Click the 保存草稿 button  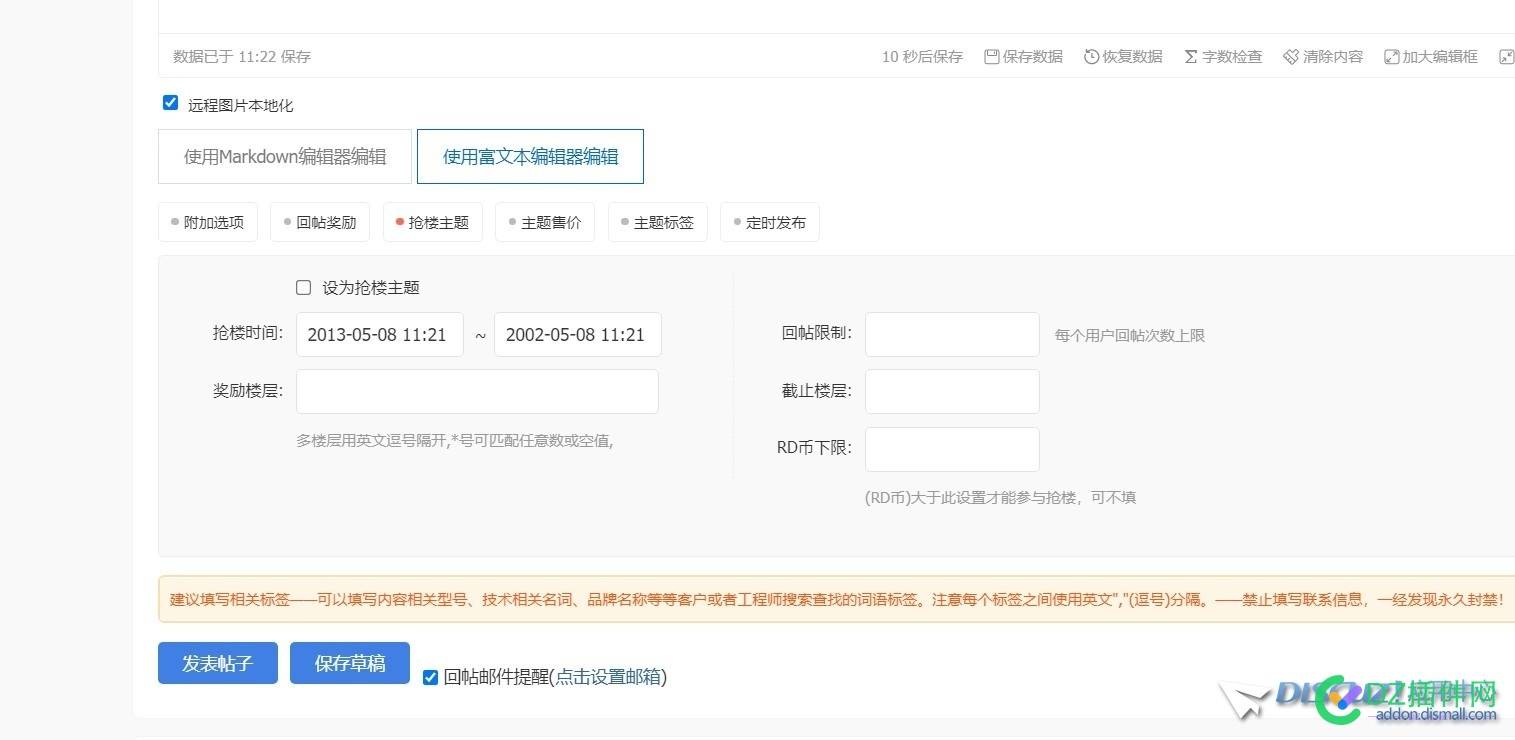point(350,663)
